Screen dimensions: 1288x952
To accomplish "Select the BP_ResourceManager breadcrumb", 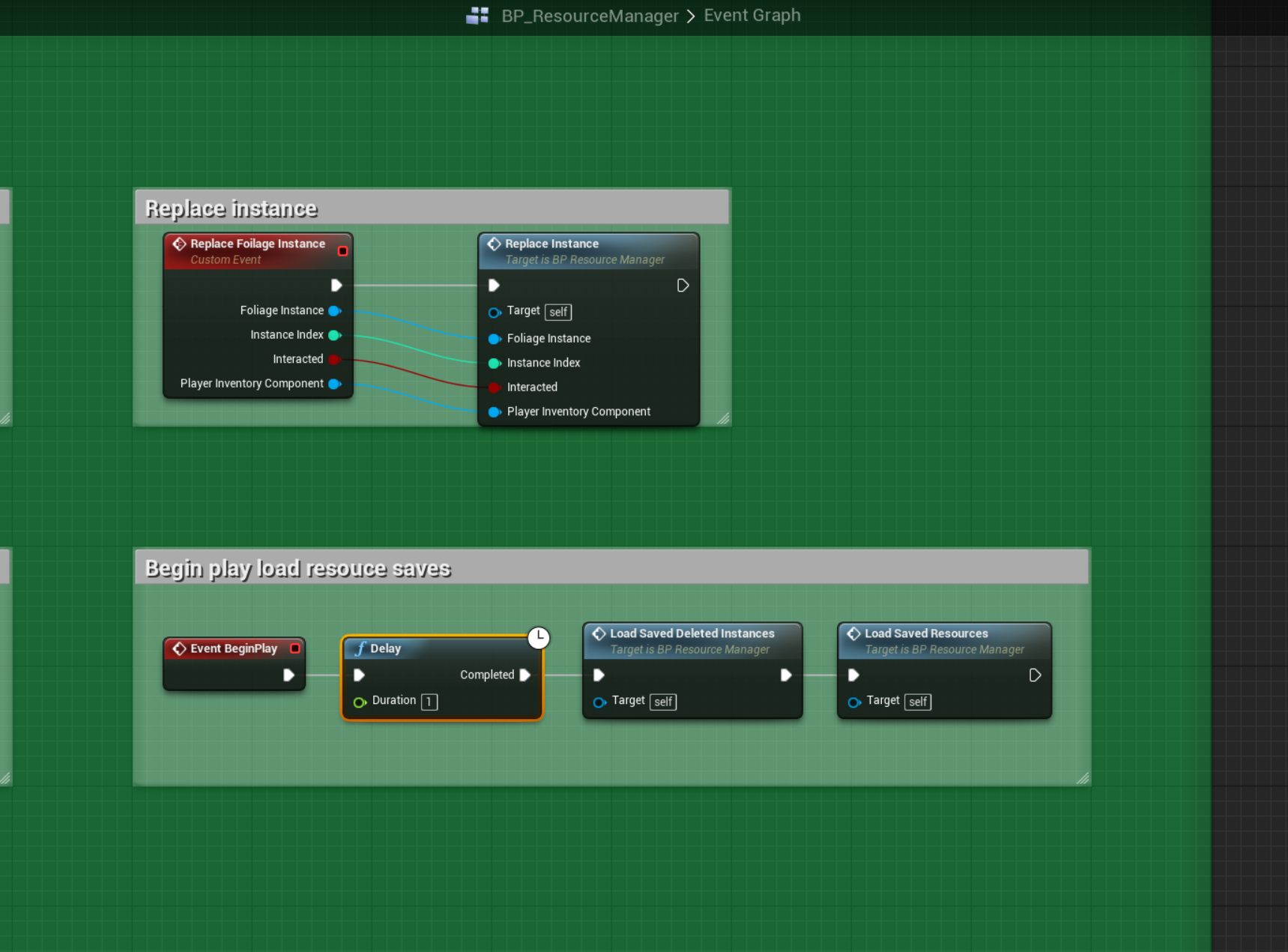I will tap(590, 16).
